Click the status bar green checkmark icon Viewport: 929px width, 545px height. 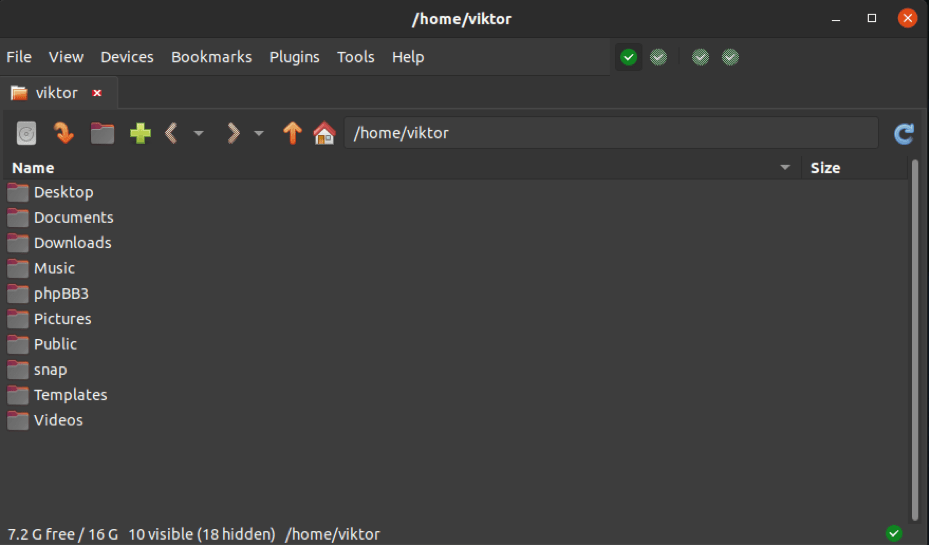coord(894,534)
